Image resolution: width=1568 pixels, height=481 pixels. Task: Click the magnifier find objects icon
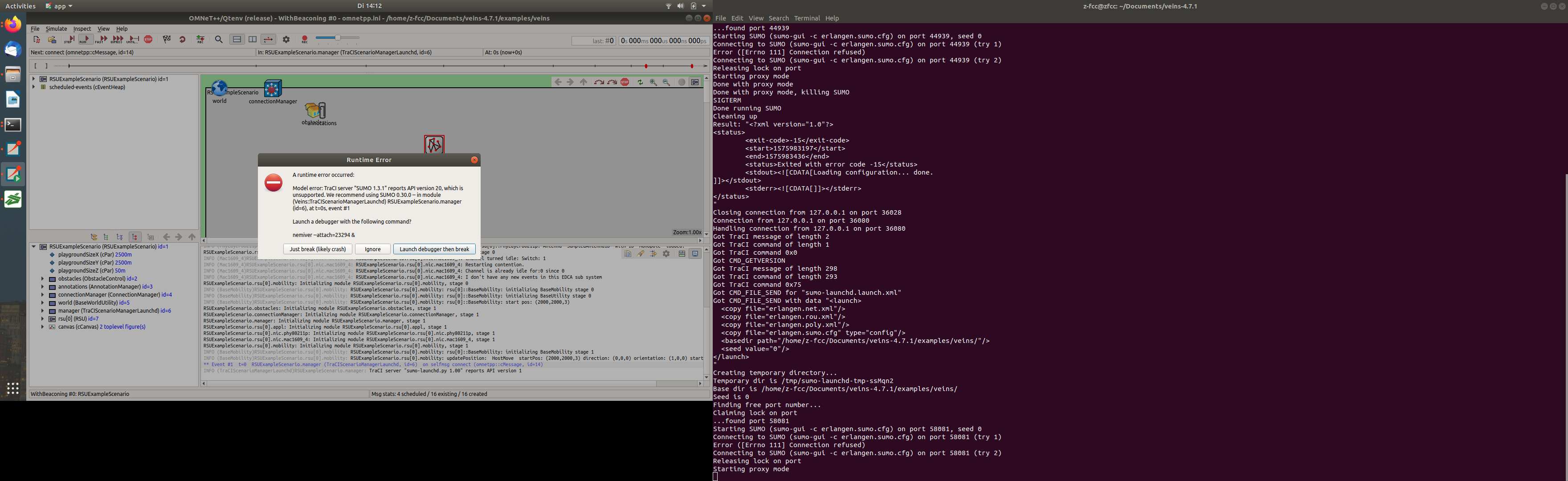point(219,40)
